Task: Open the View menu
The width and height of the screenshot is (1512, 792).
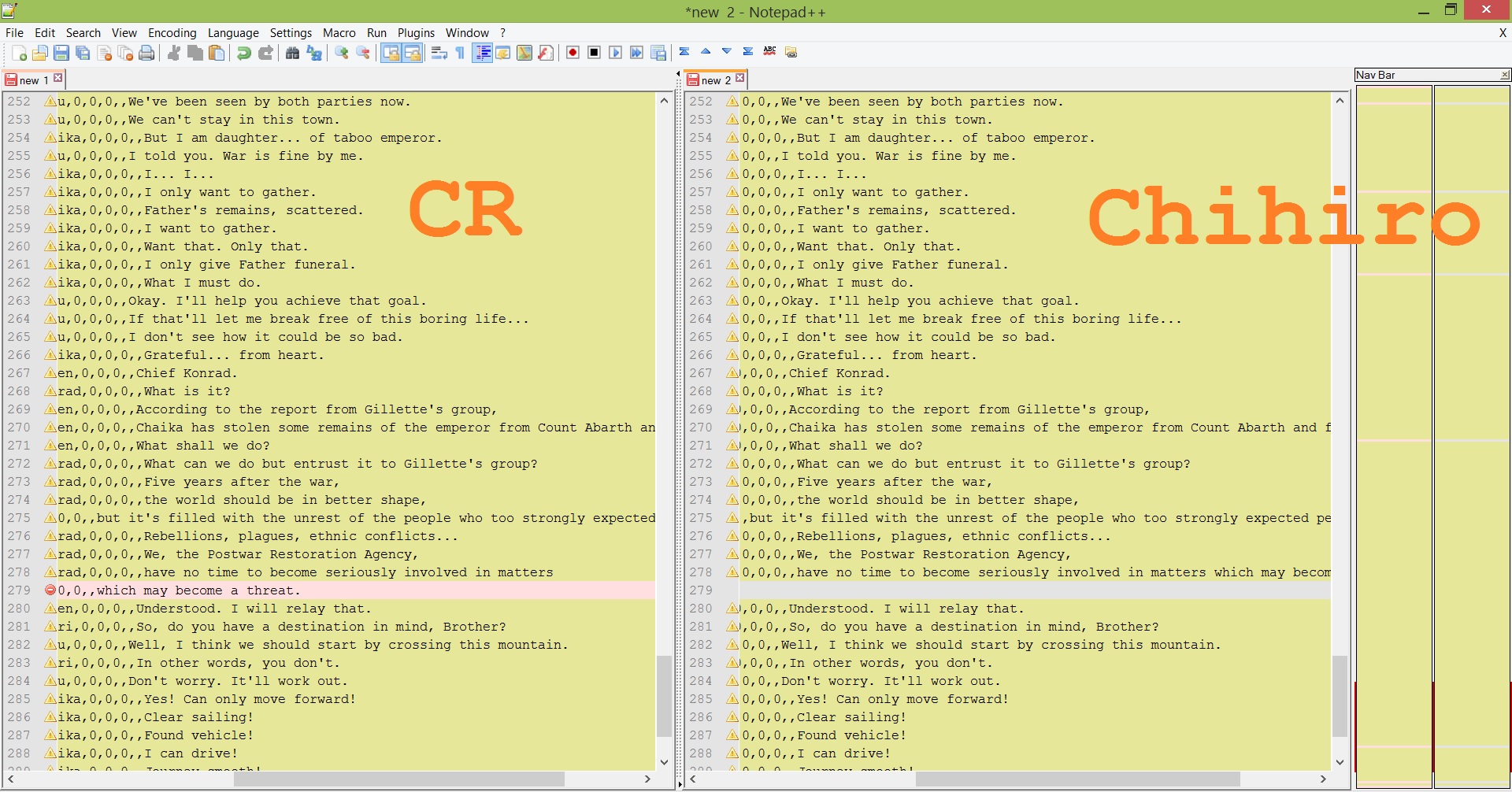Action: tap(124, 32)
